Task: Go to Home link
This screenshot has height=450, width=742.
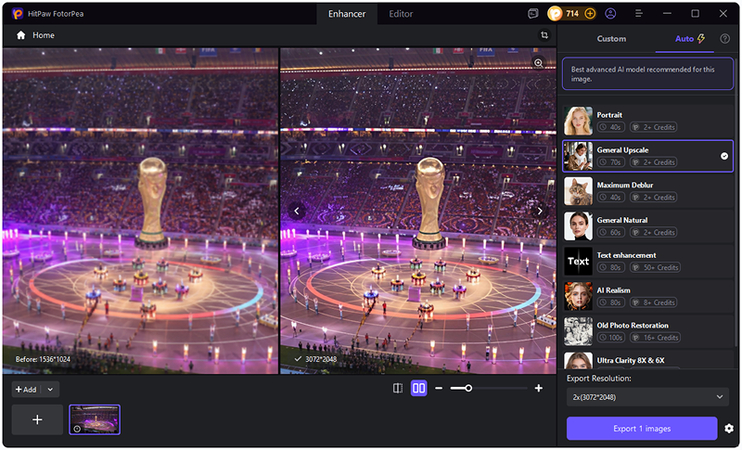Action: [44, 35]
